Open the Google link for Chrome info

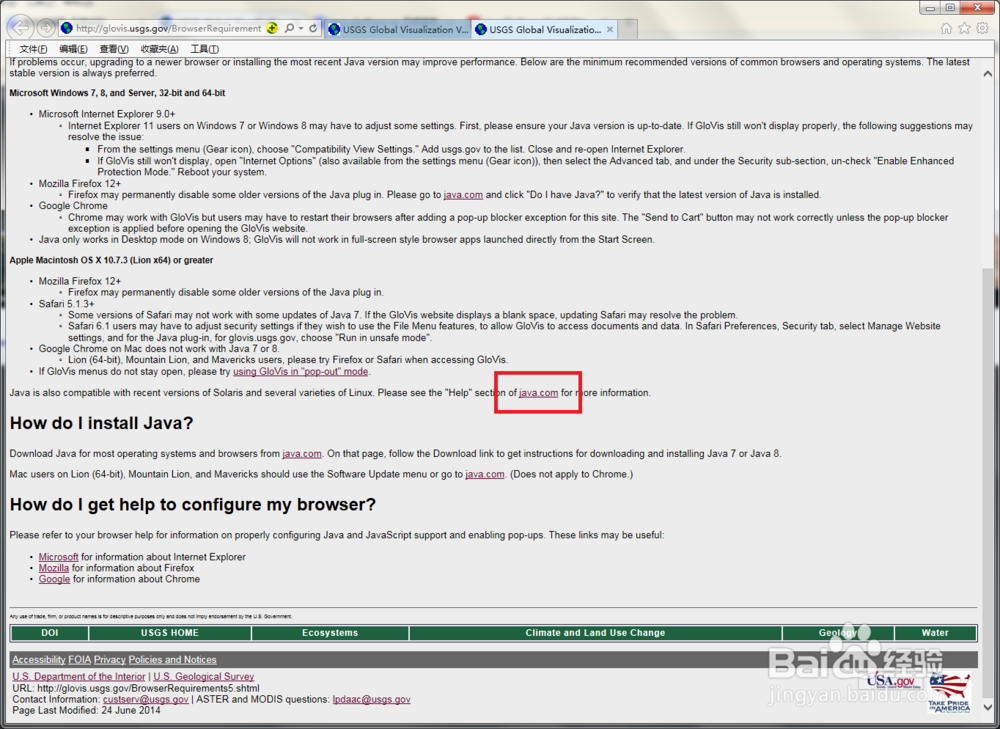[54, 579]
